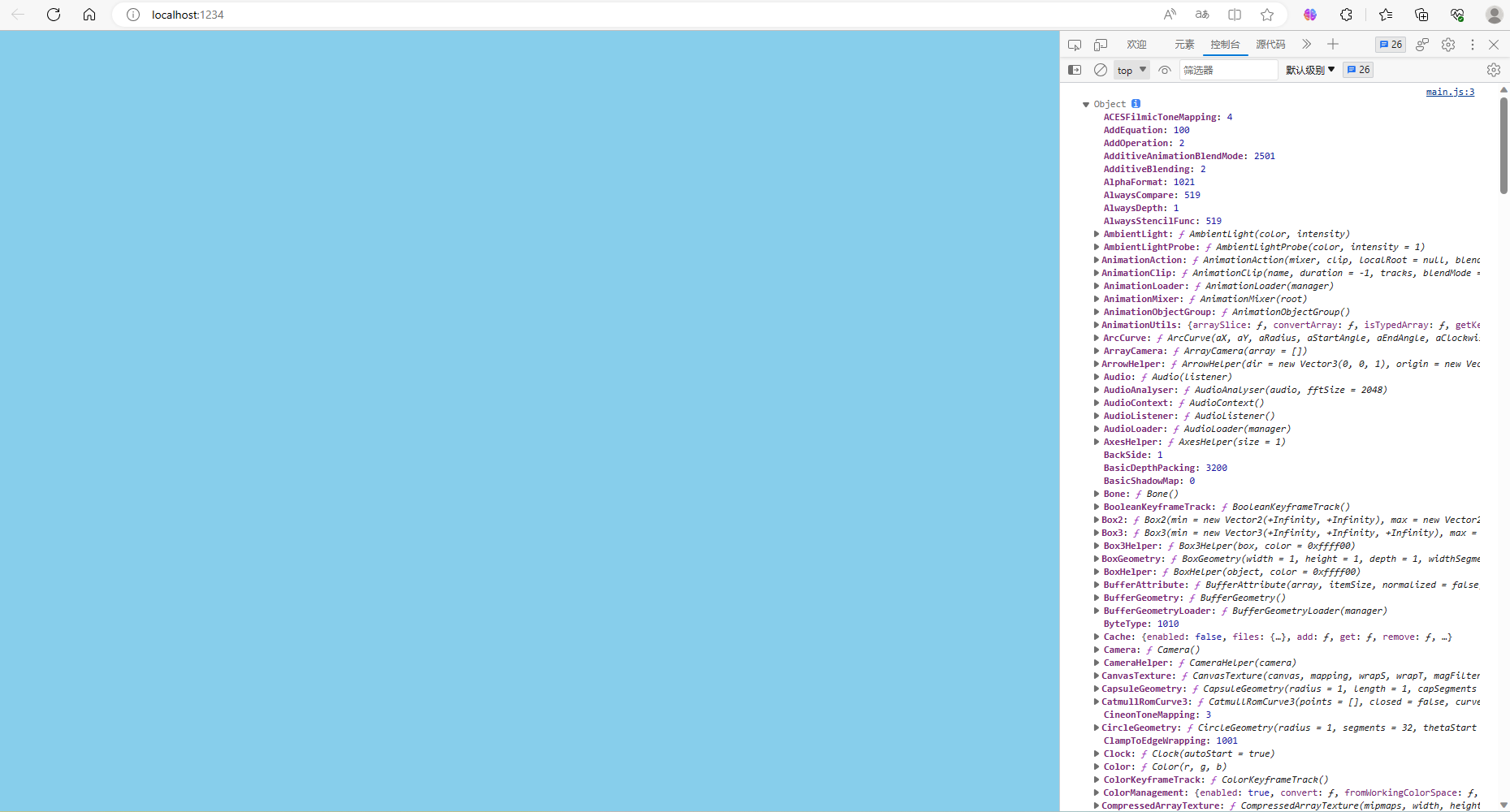Switch to the 源代码 tab
This screenshot has height=812, width=1510.
click(x=1270, y=45)
